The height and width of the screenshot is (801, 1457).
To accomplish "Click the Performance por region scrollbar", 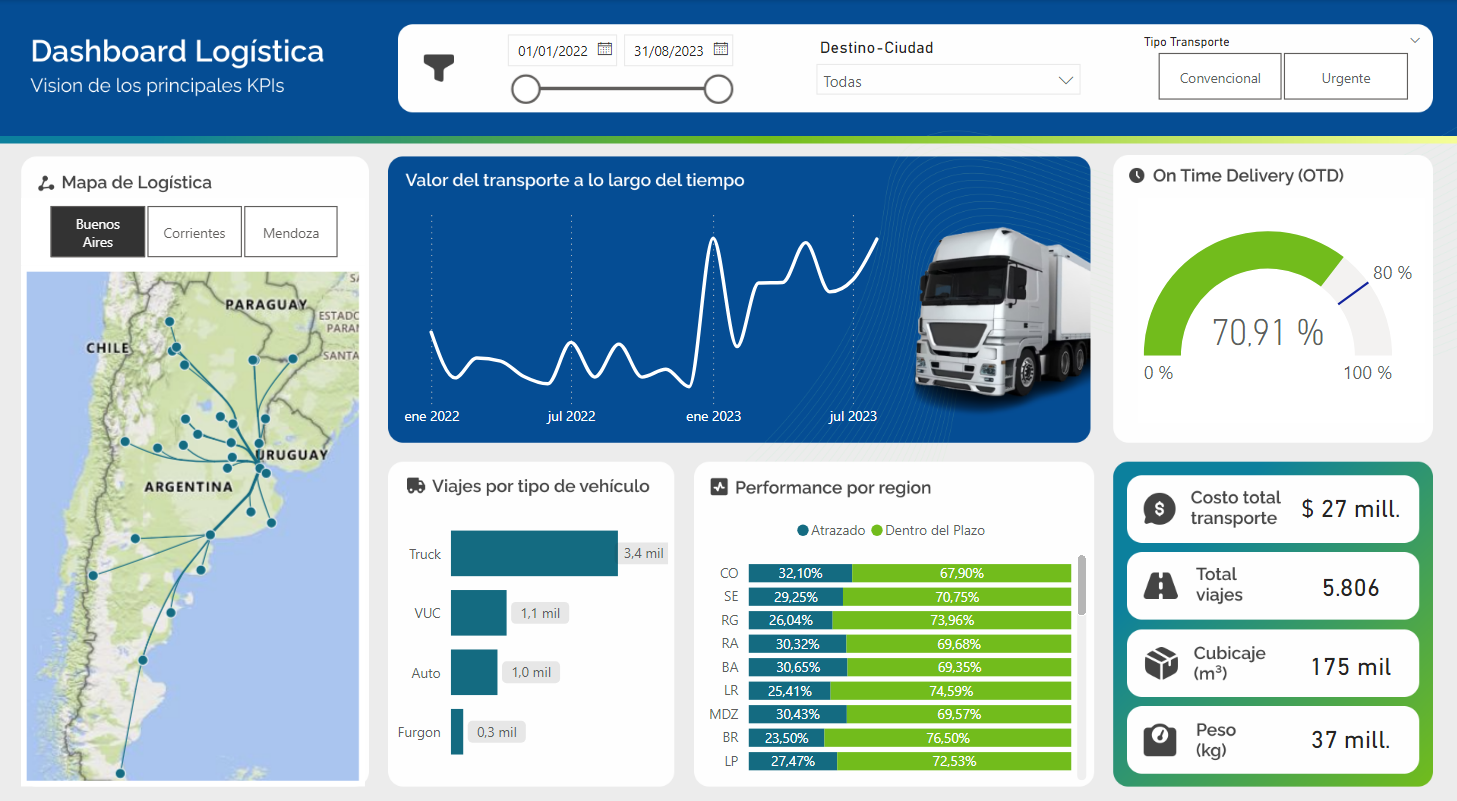I will pos(1080,586).
